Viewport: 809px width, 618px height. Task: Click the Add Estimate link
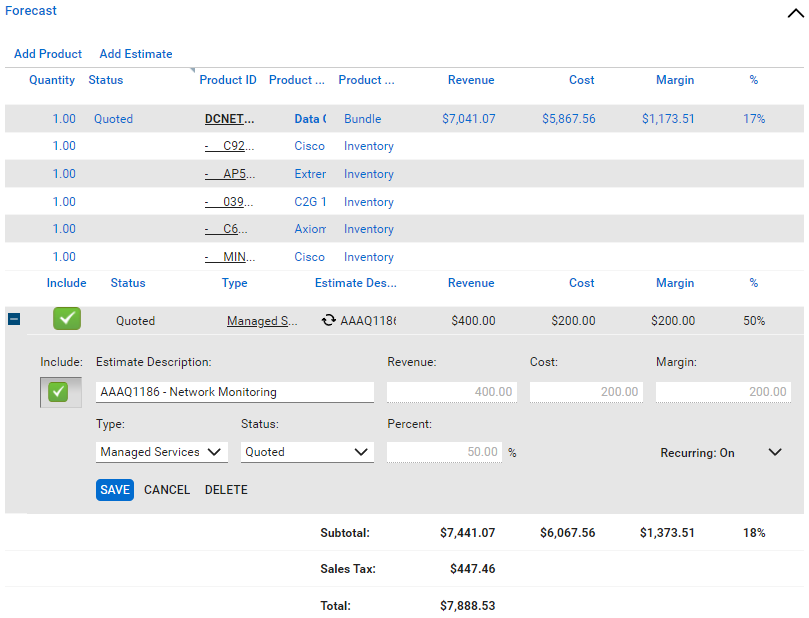coord(136,54)
